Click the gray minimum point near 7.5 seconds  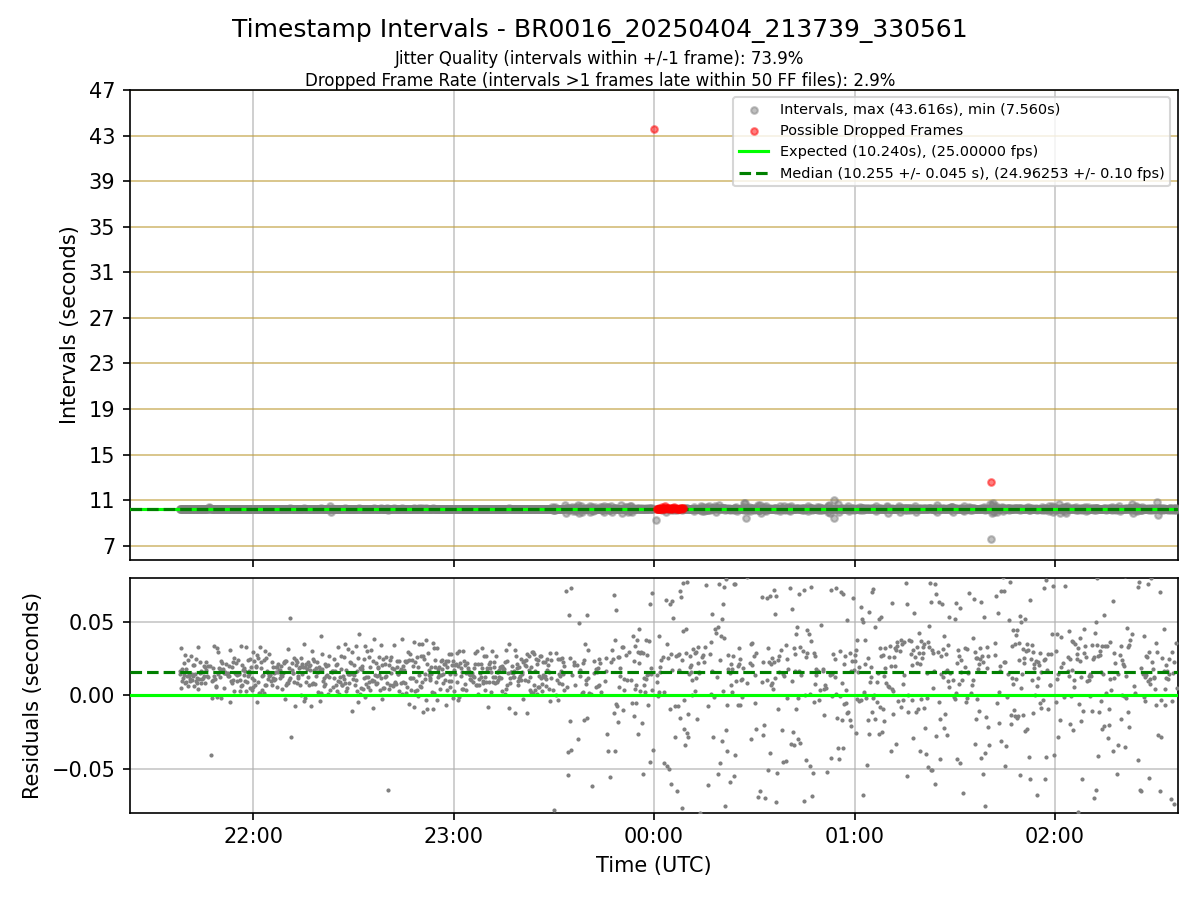(991, 539)
